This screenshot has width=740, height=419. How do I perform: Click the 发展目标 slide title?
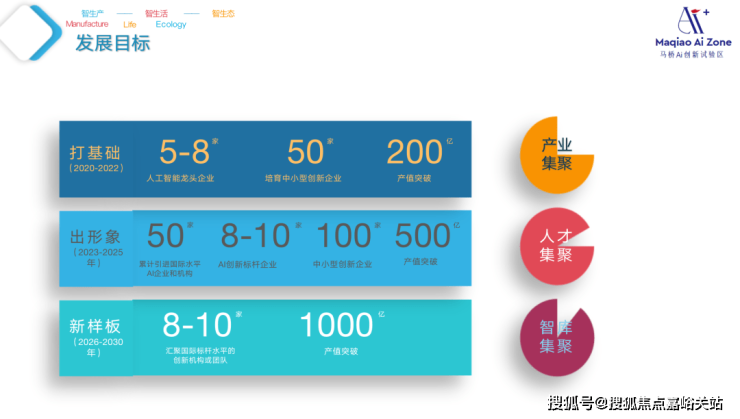(113, 43)
